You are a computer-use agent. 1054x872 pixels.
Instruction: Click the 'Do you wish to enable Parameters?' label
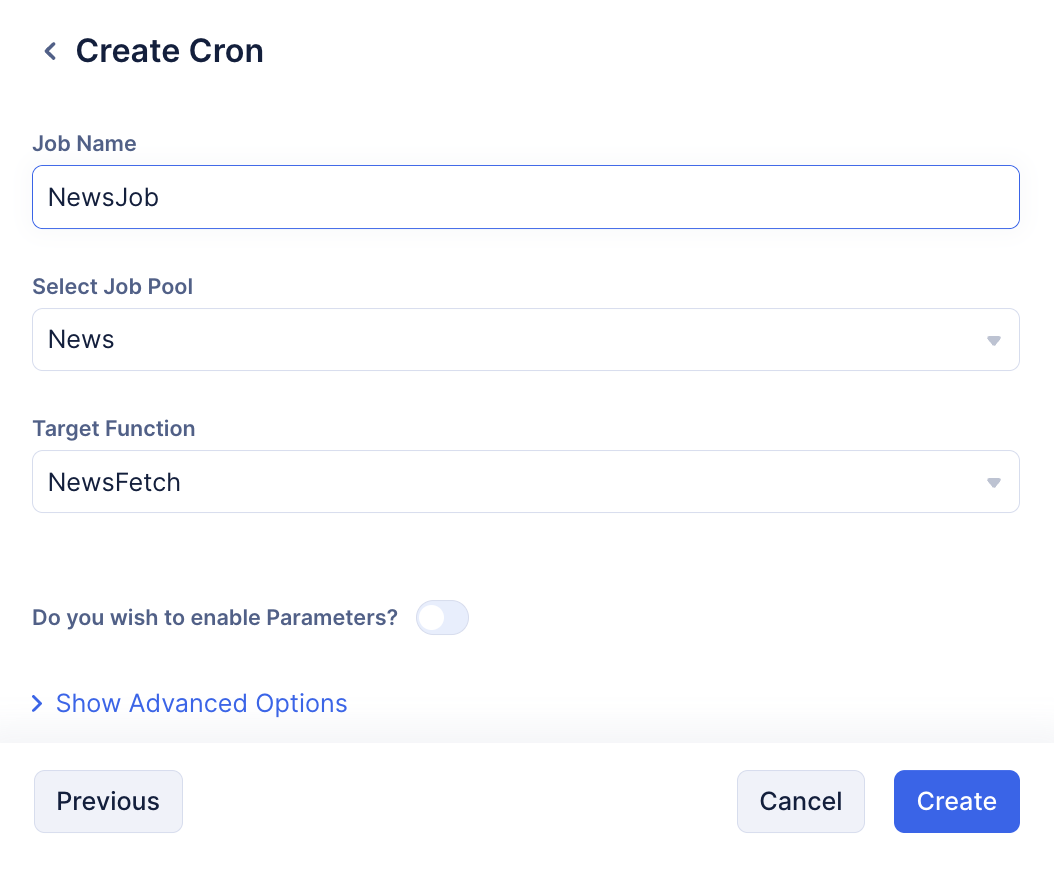tap(215, 617)
